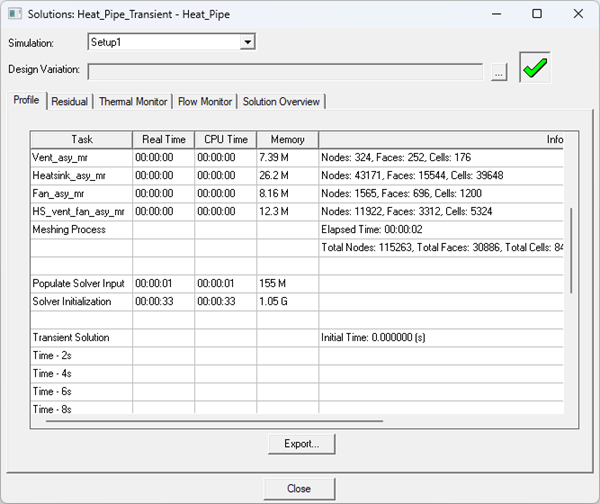The height and width of the screenshot is (504, 600).
Task: Click the green checkmark validation icon
Action: (535, 67)
